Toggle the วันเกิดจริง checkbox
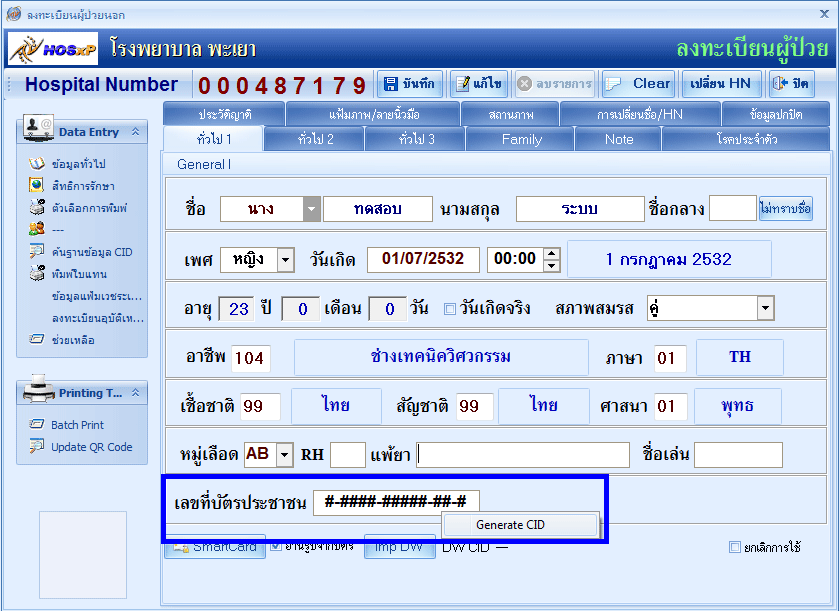 pyautogui.click(x=450, y=308)
